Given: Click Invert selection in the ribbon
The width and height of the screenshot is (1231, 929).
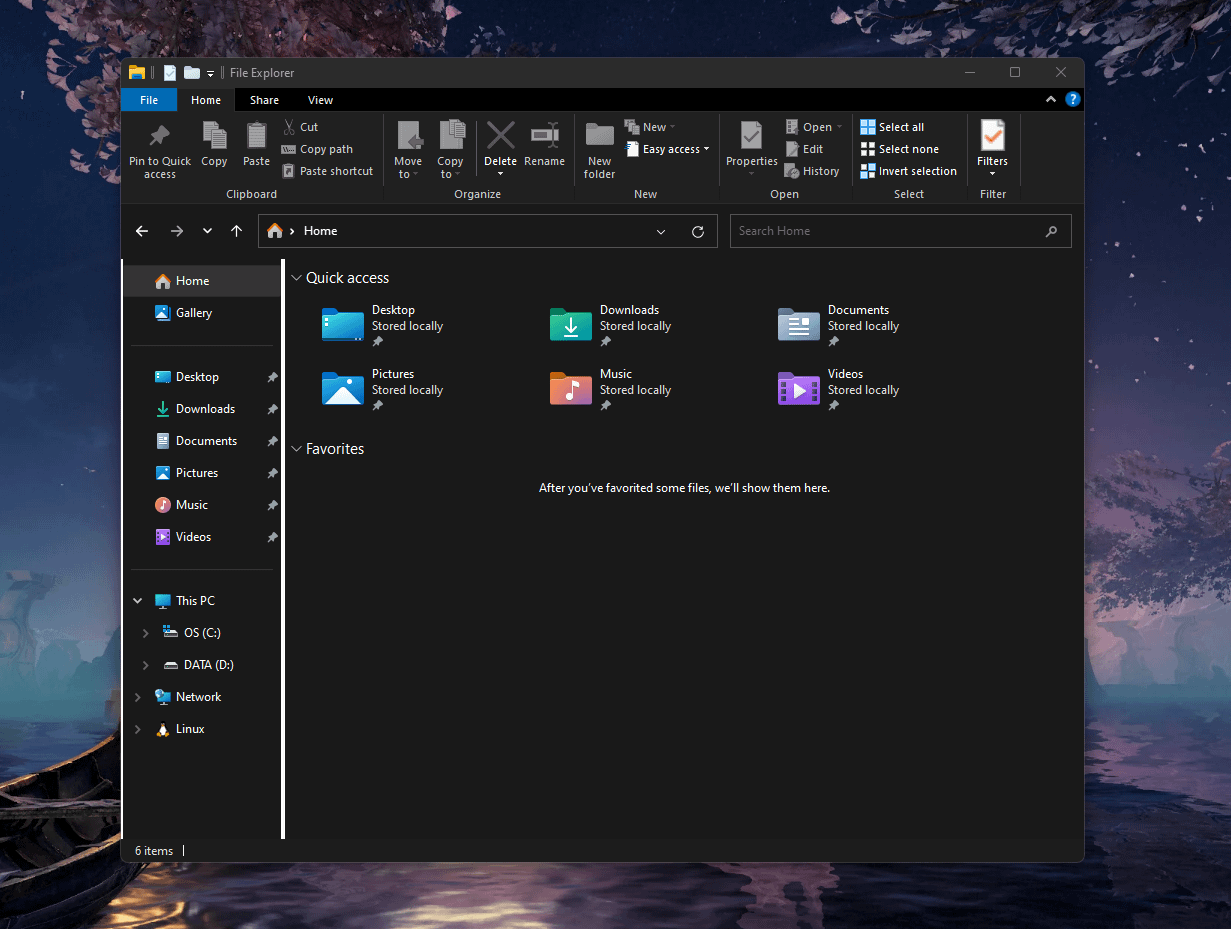Looking at the screenshot, I should pyautogui.click(x=908, y=171).
